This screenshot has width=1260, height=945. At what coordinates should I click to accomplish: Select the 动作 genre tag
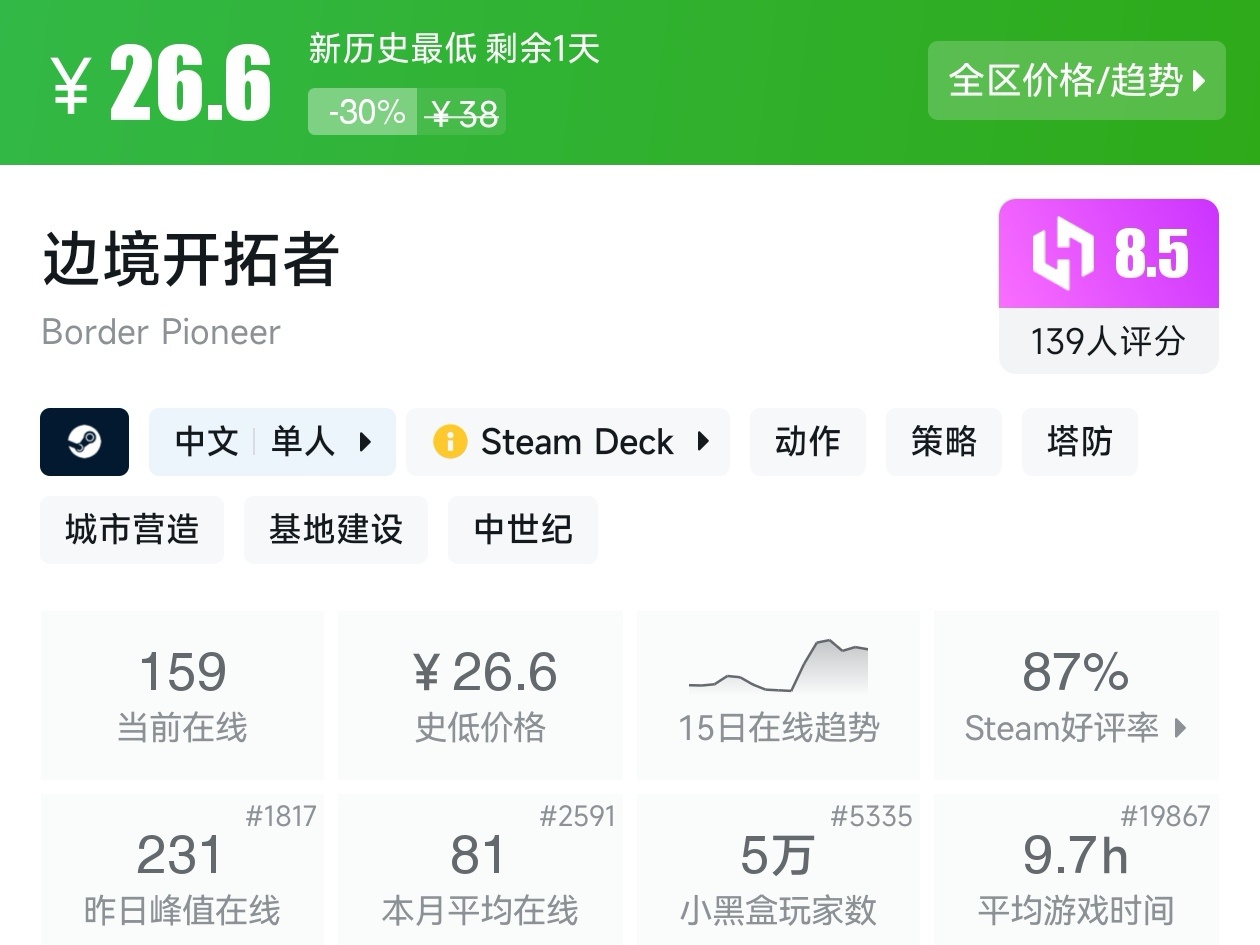click(807, 442)
